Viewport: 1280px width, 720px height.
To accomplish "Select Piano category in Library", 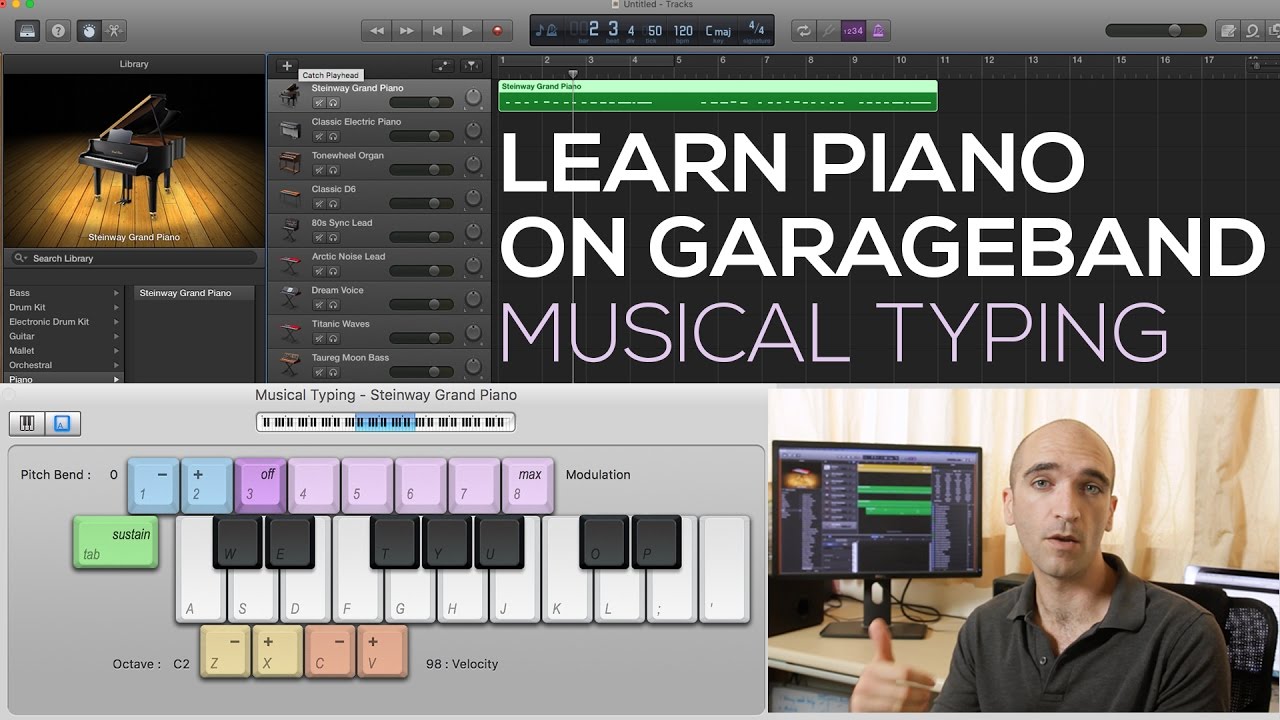I will [64, 379].
